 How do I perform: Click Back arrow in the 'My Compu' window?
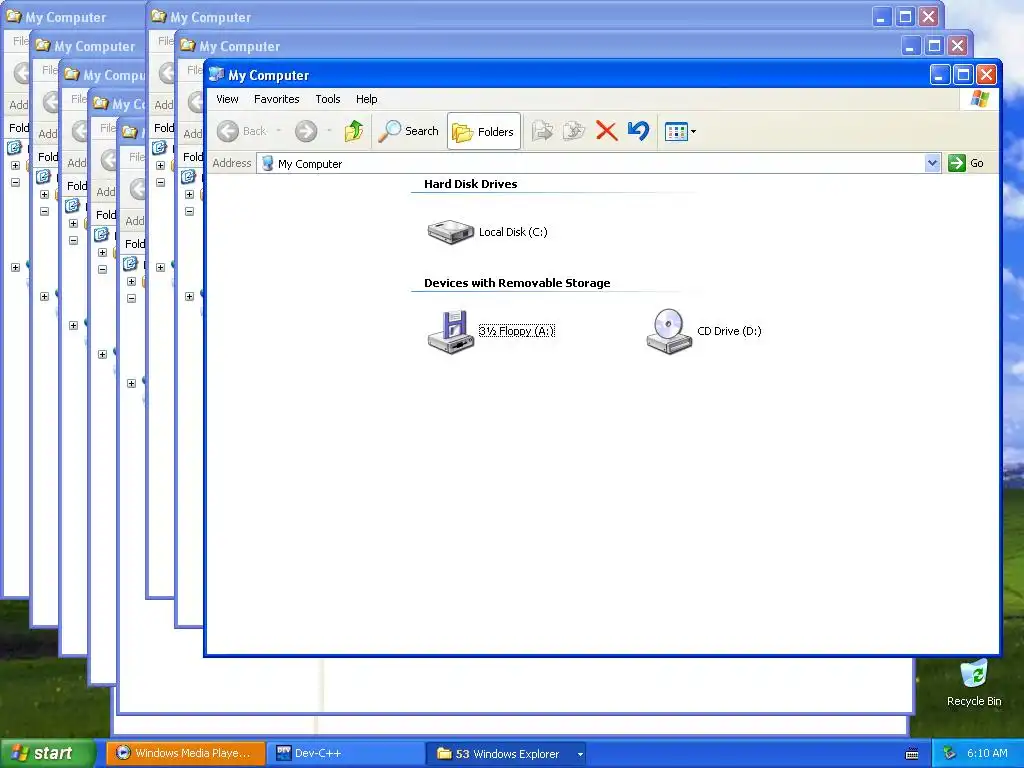click(80, 131)
